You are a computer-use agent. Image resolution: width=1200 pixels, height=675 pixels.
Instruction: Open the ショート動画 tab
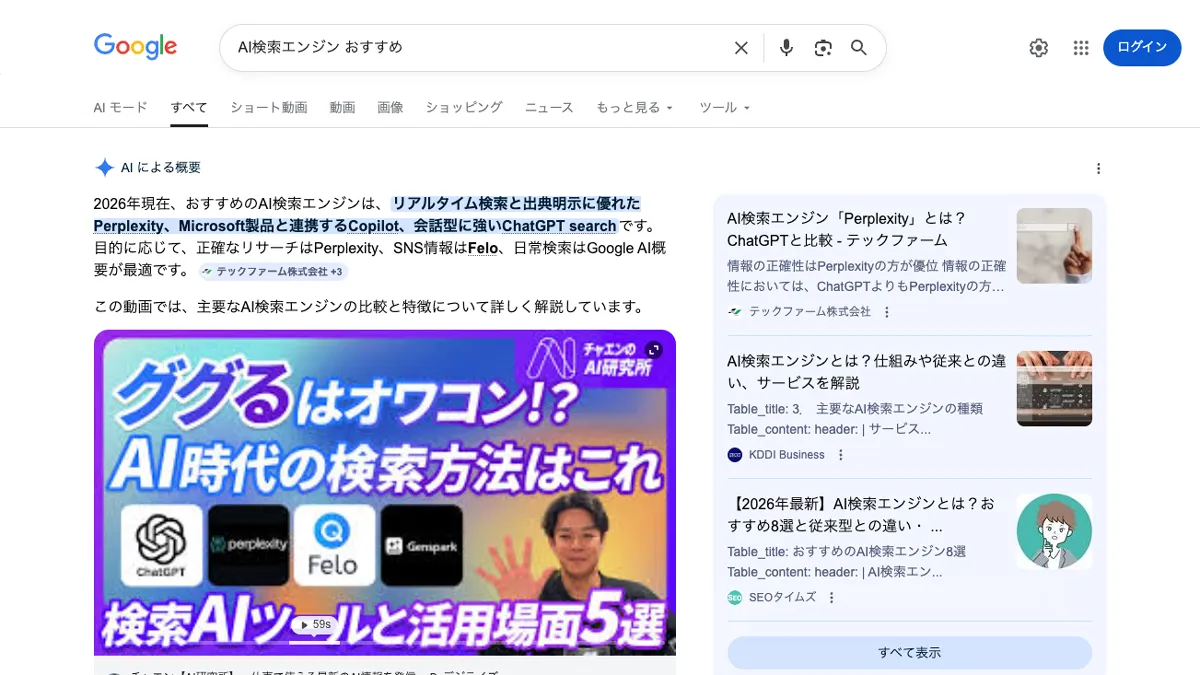pyautogui.click(x=269, y=107)
